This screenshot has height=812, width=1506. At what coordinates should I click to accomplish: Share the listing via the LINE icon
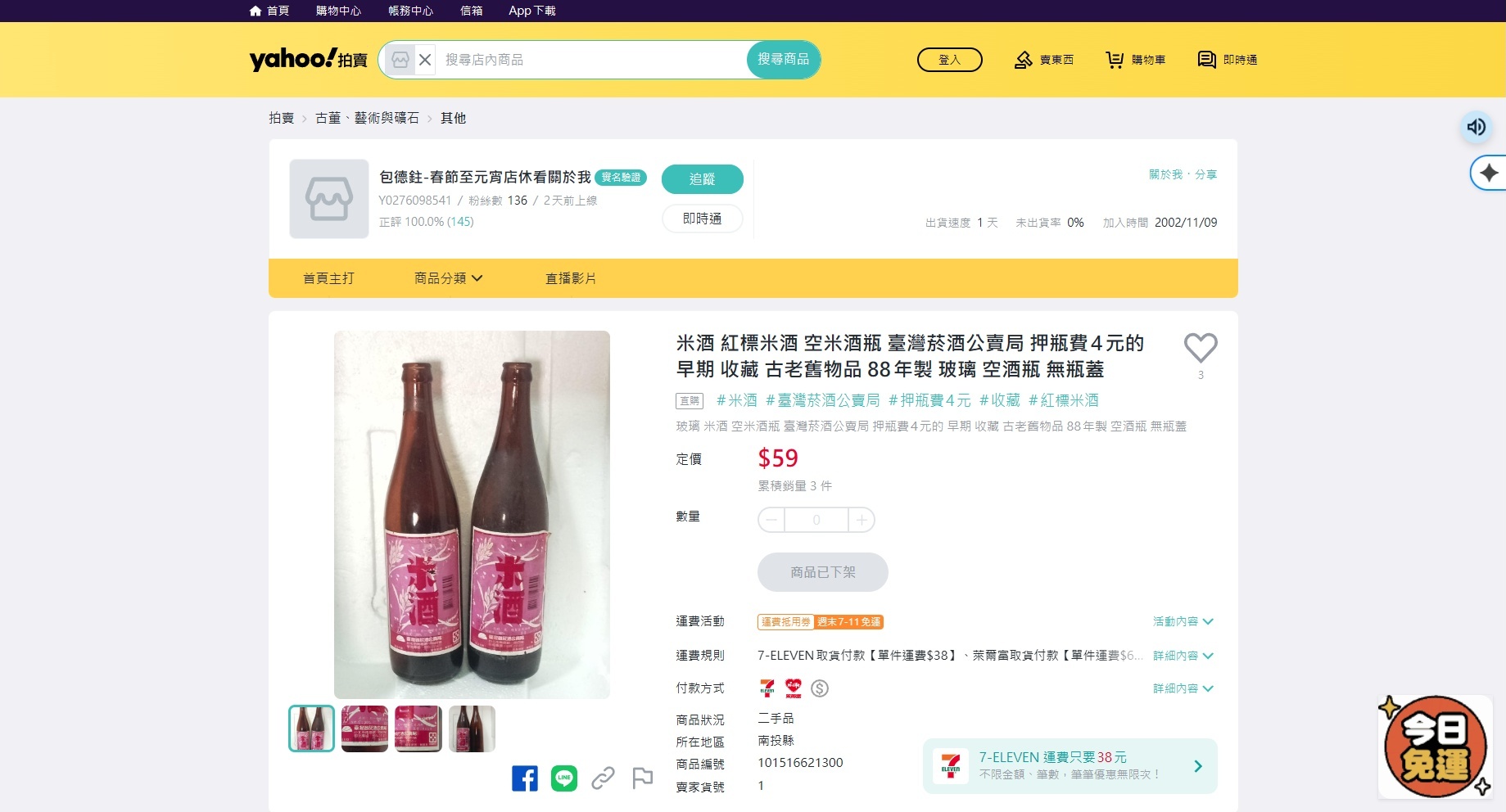564,778
